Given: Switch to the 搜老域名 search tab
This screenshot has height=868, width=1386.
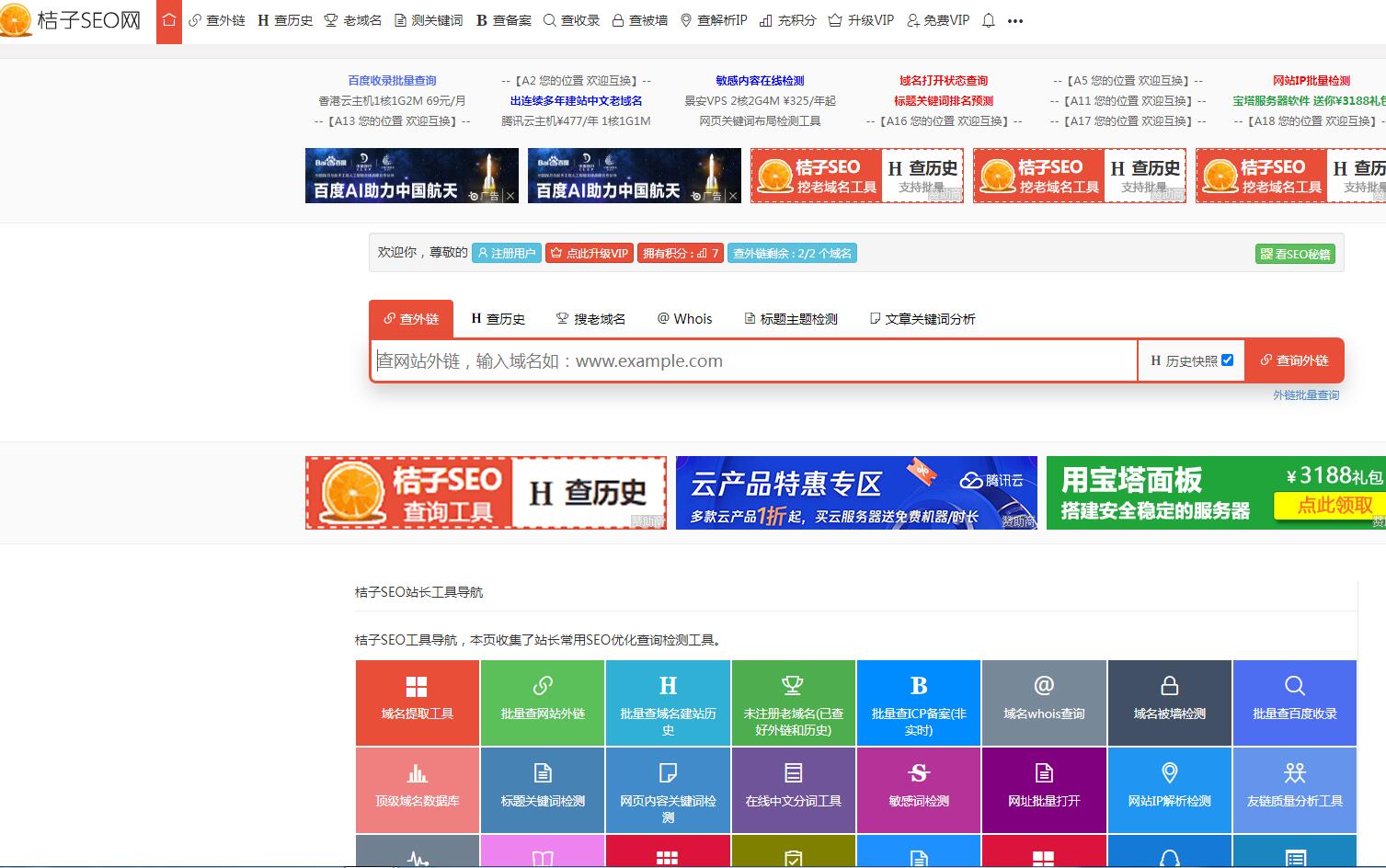Looking at the screenshot, I should point(590,318).
